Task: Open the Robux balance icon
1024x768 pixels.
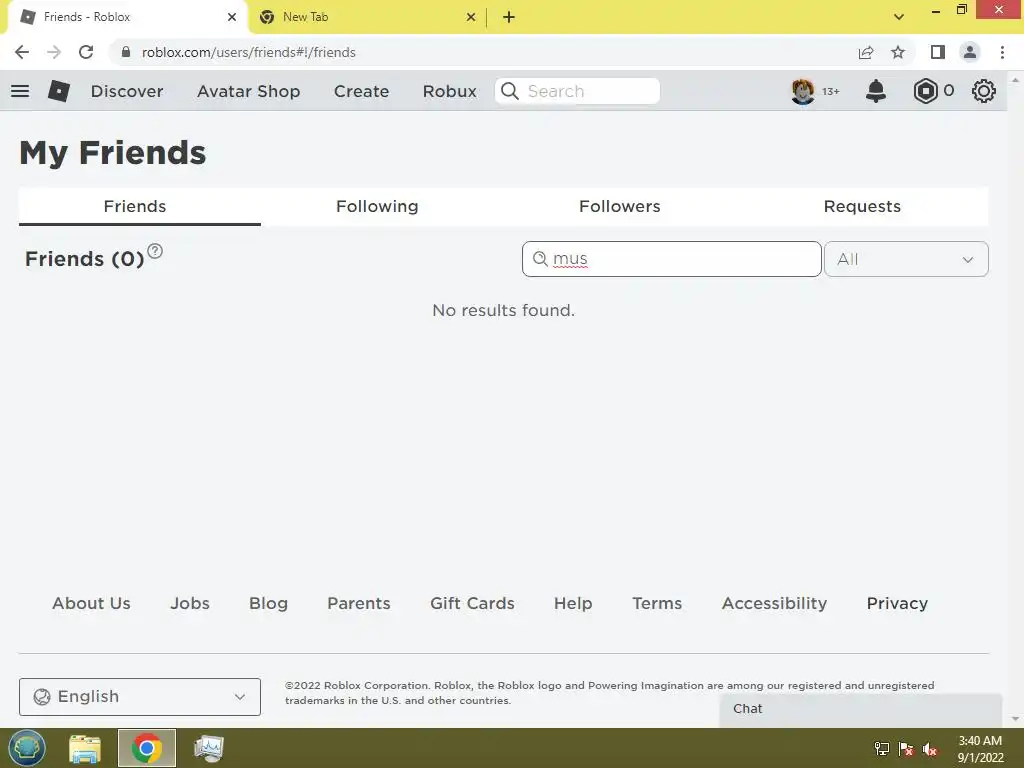Action: coord(925,91)
